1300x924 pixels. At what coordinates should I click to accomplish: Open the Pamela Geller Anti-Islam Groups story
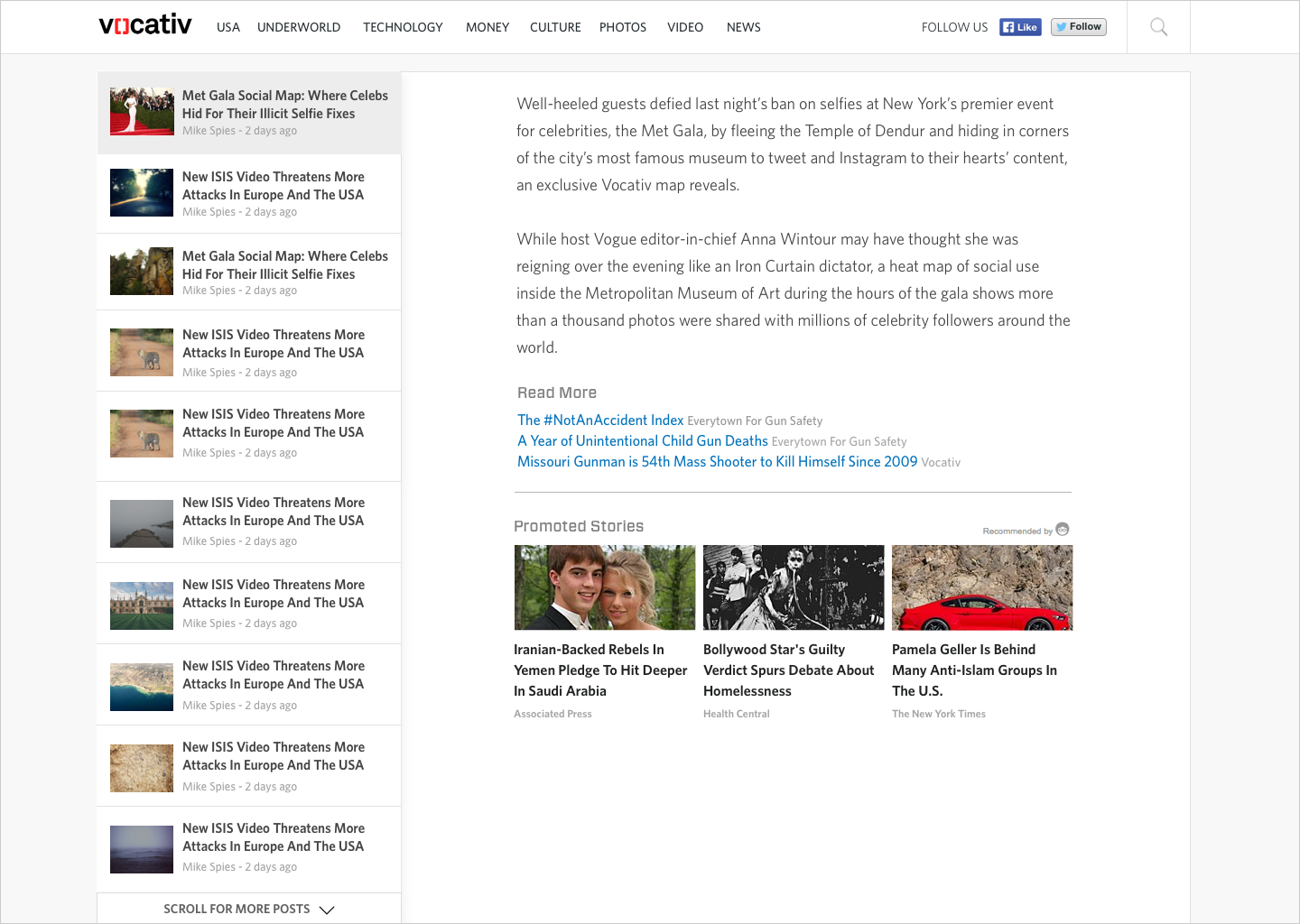(x=974, y=670)
